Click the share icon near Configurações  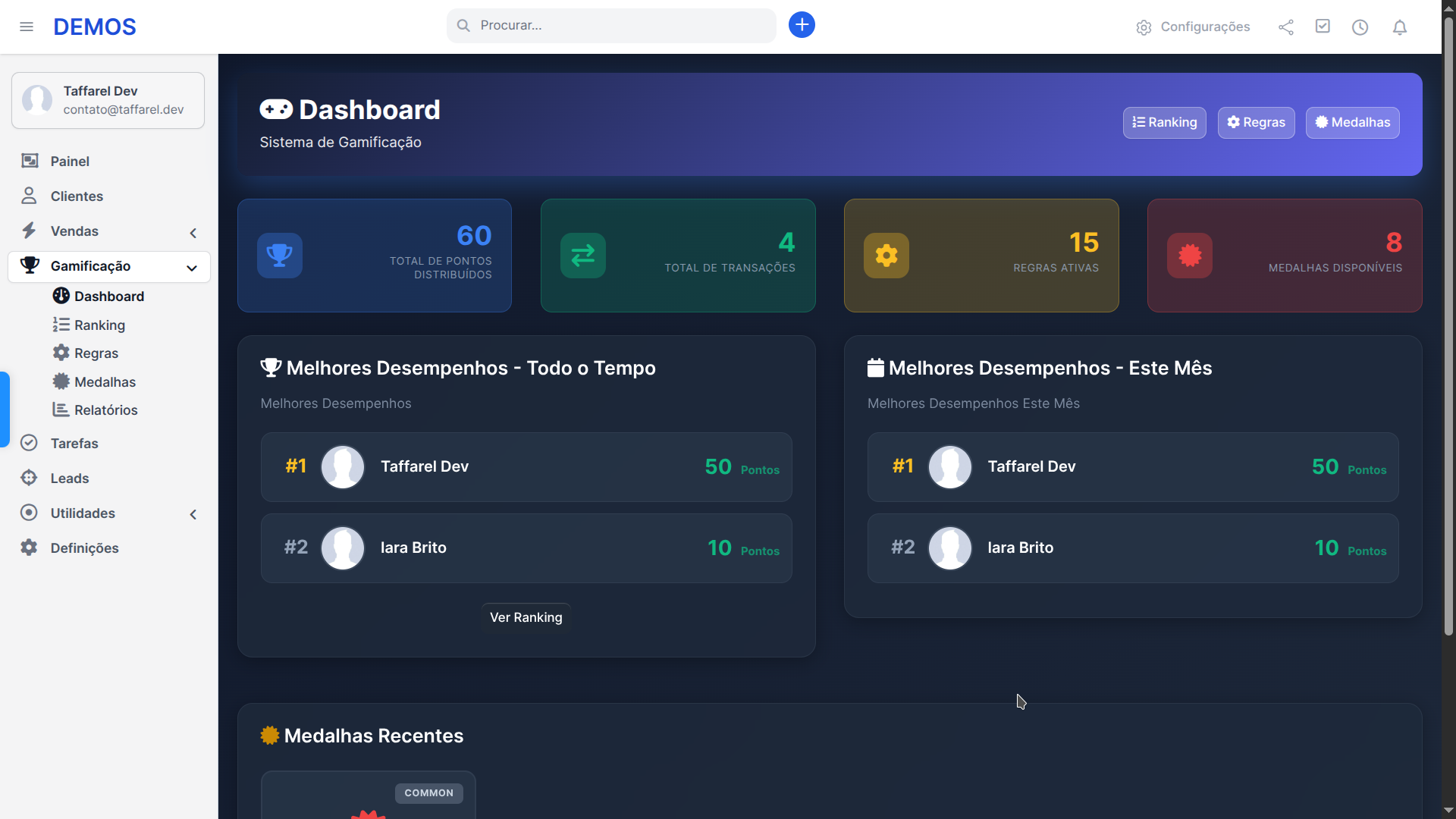coord(1286,27)
